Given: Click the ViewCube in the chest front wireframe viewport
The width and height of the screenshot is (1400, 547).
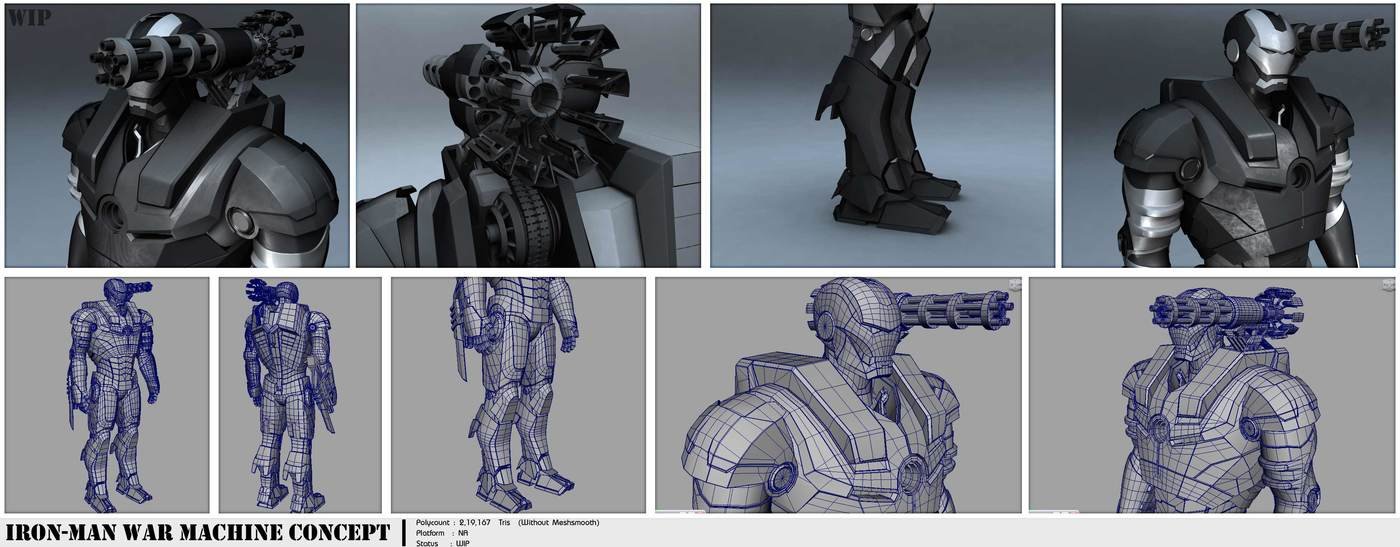Looking at the screenshot, I should coord(1387,284).
